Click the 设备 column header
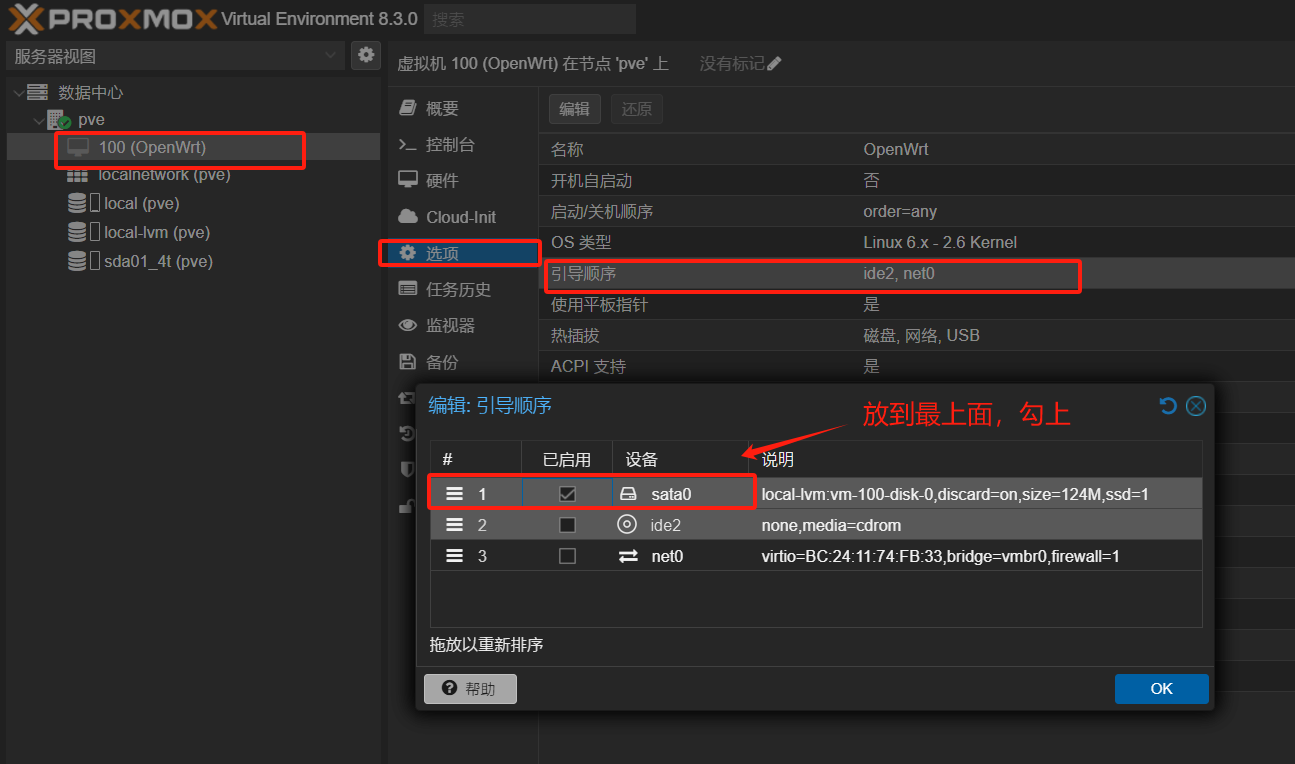 coord(682,460)
